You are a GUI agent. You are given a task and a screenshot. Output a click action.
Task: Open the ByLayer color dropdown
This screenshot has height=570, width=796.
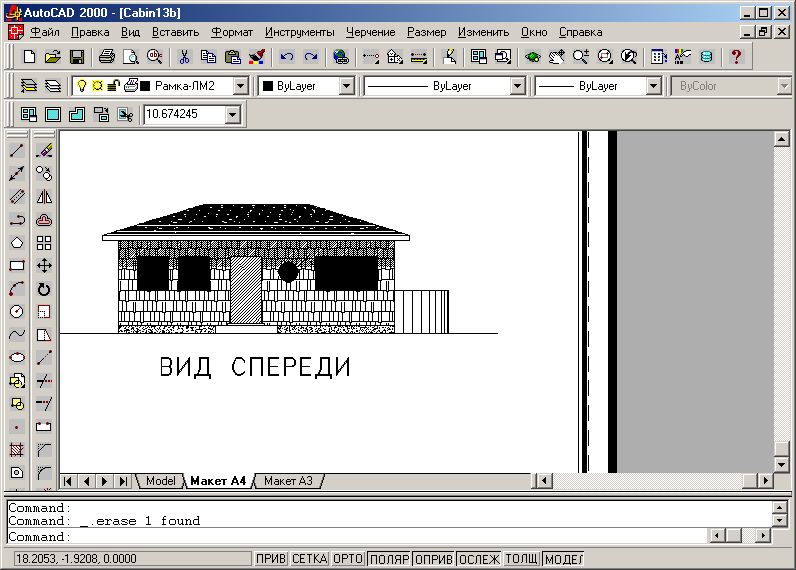(x=346, y=86)
